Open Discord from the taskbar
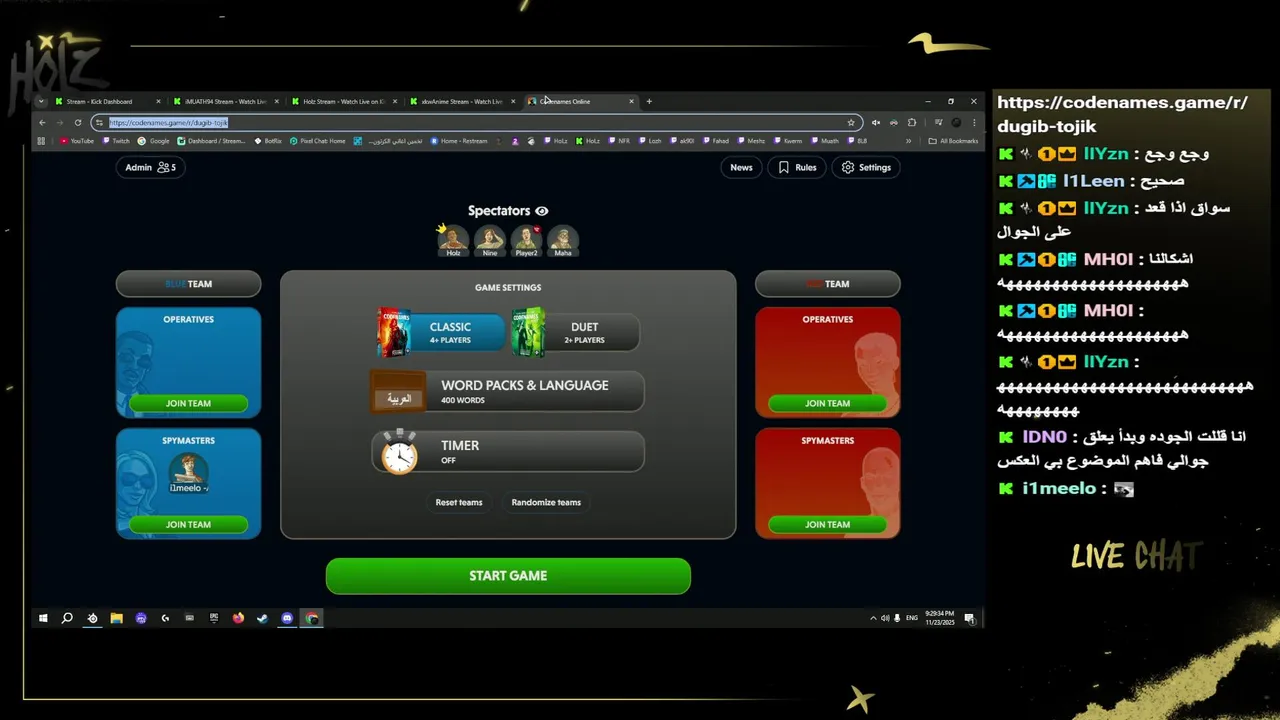This screenshot has height=720, width=1280. click(x=287, y=618)
